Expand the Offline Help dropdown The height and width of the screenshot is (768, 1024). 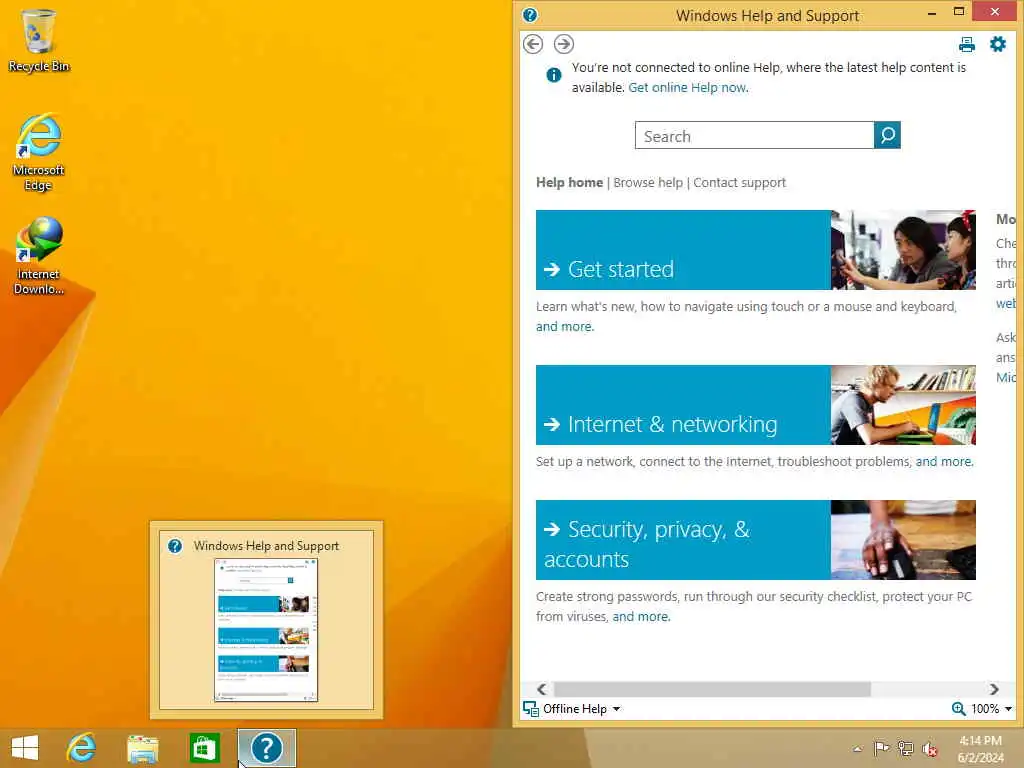pyautogui.click(x=616, y=709)
